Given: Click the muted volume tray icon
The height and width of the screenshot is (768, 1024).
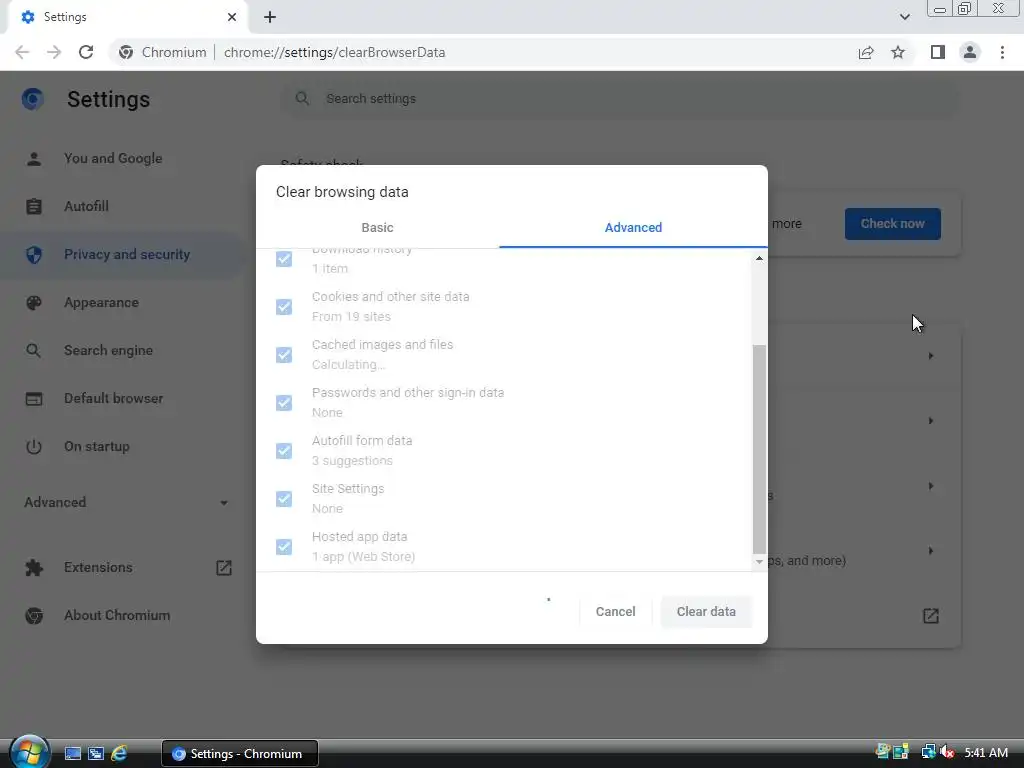Looking at the screenshot, I should click(x=947, y=753).
